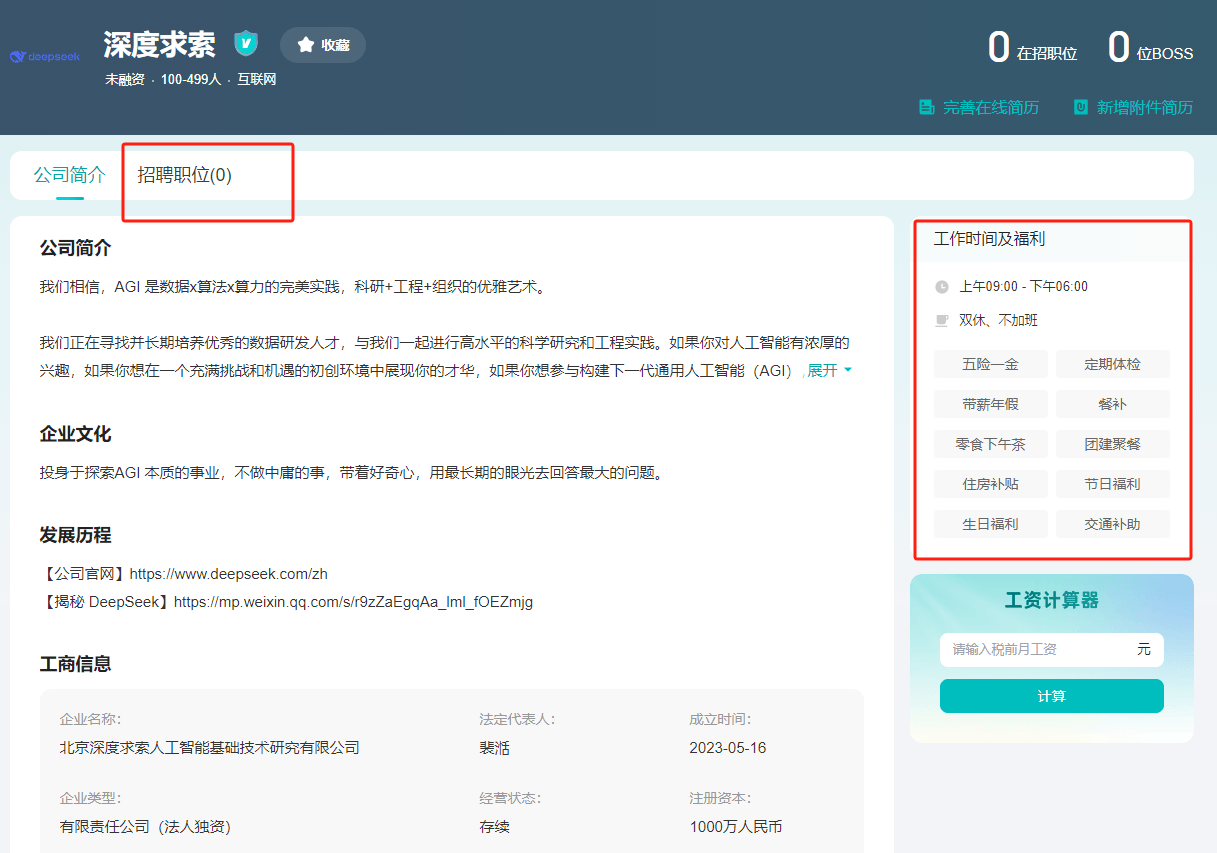Image resolution: width=1217 pixels, height=853 pixels.
Task: Click the 0 在招职位 counter
Action: coord(1032,48)
